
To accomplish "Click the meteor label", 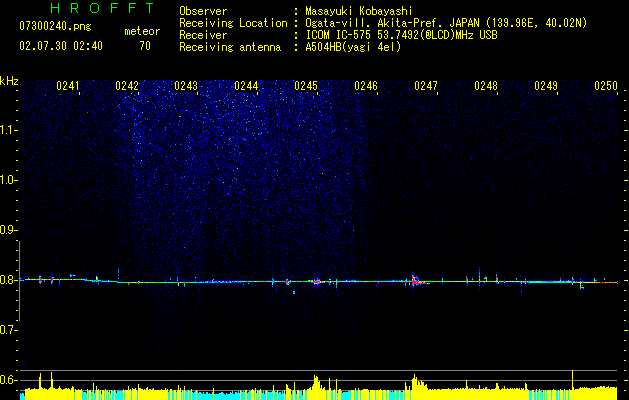I will 142,31.
